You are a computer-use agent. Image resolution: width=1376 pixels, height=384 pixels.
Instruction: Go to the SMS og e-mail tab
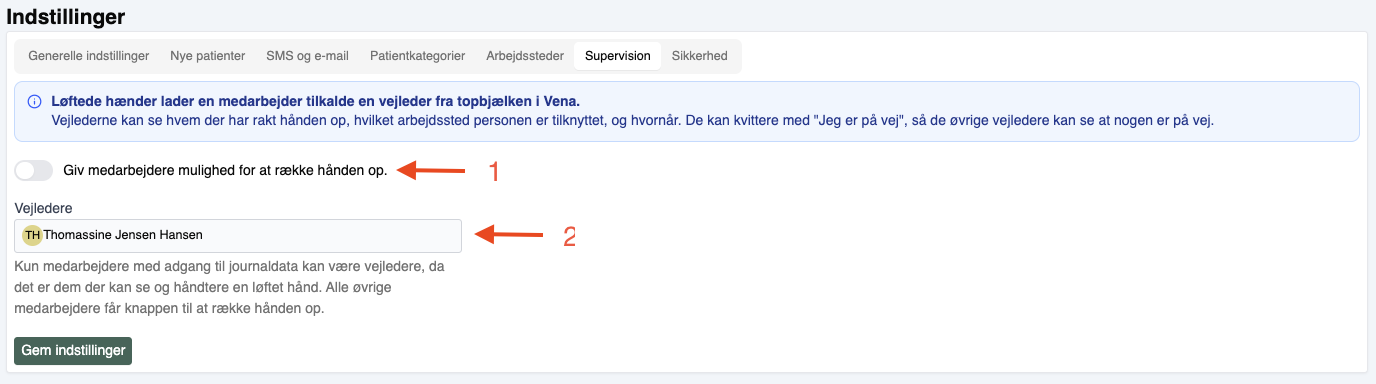coord(307,56)
